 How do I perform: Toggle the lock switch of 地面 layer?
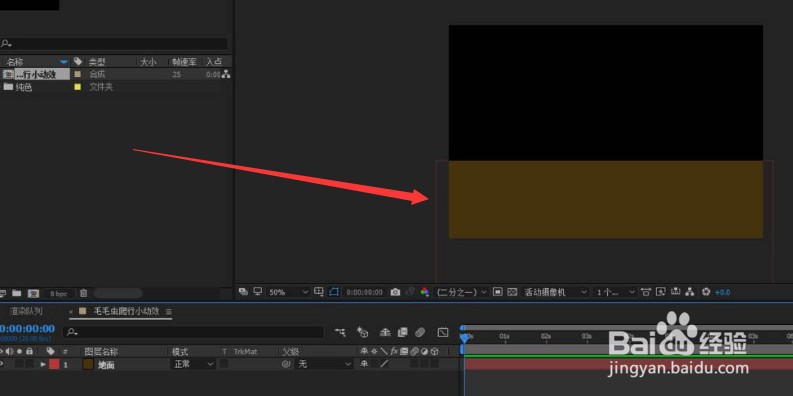30,364
